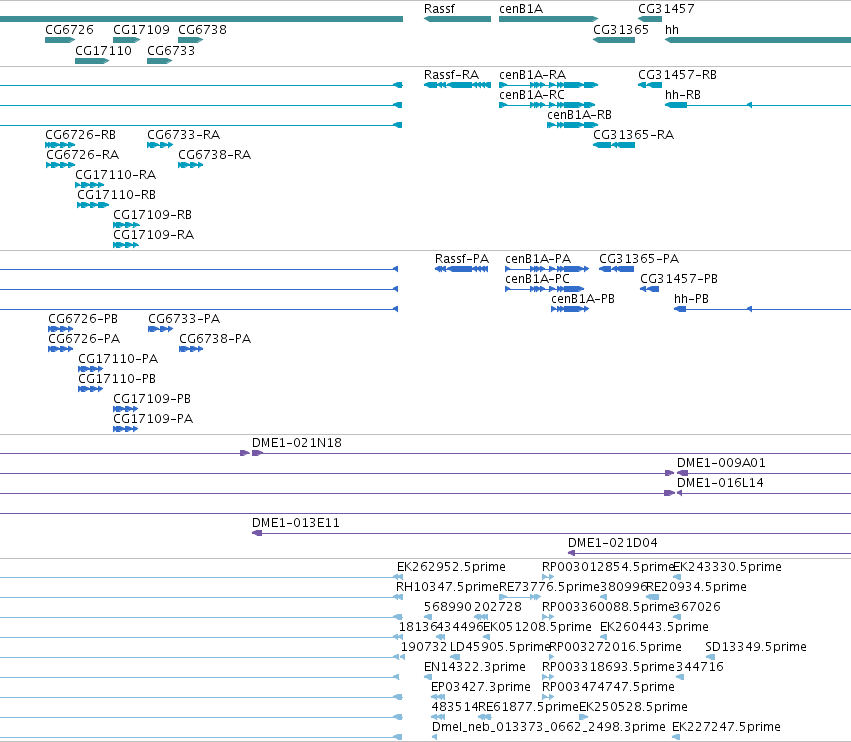851x742 pixels.
Task: Select the hh-RB transcript
Action: [758, 105]
